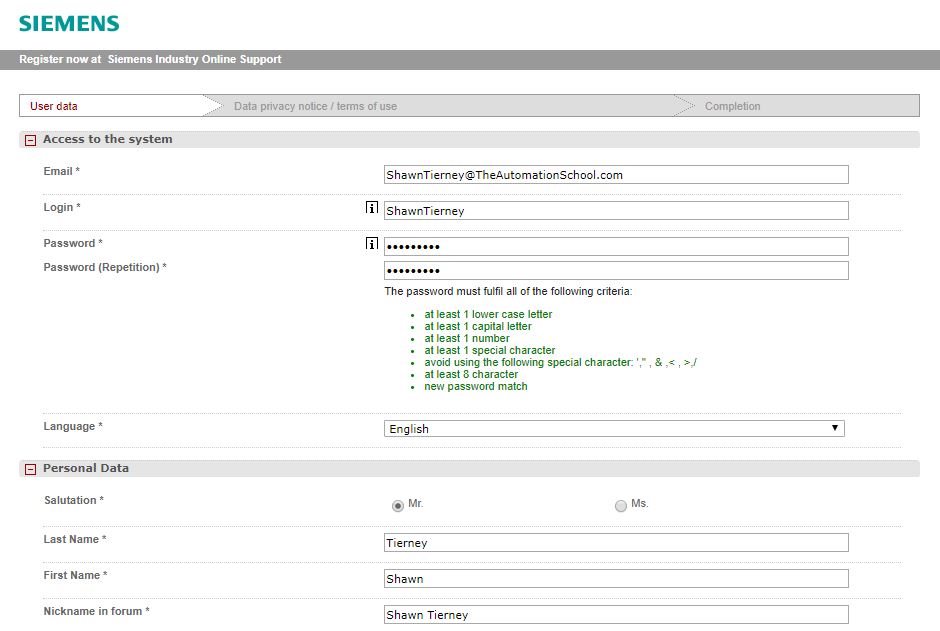The width and height of the screenshot is (940, 631).
Task: Go to Data privacy notice / terms of use step
Action: (x=315, y=106)
